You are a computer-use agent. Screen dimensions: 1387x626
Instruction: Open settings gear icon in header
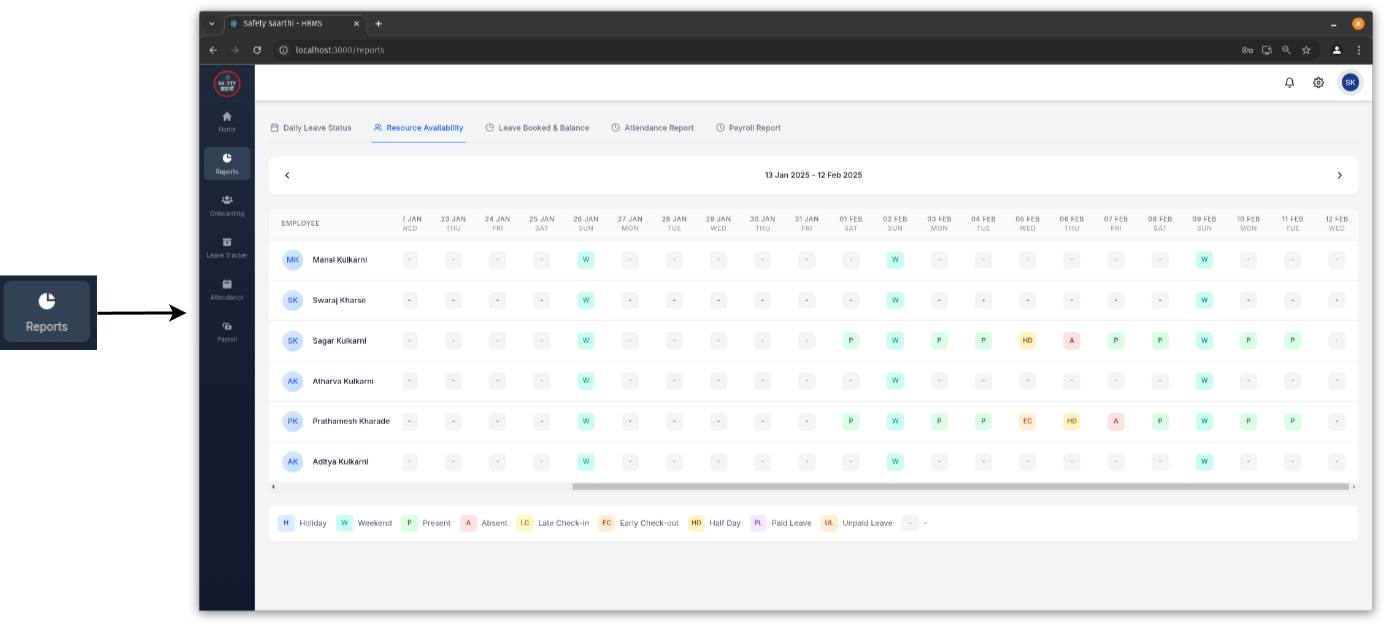pyautogui.click(x=1318, y=83)
